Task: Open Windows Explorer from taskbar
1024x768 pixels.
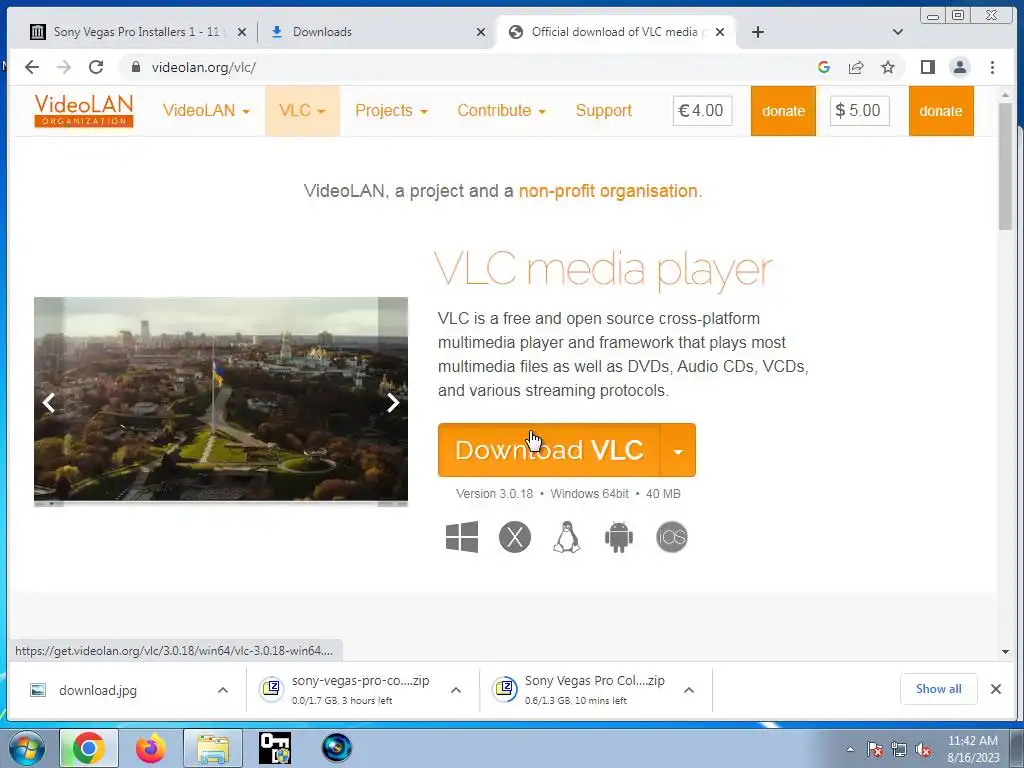Action: pyautogui.click(x=213, y=748)
